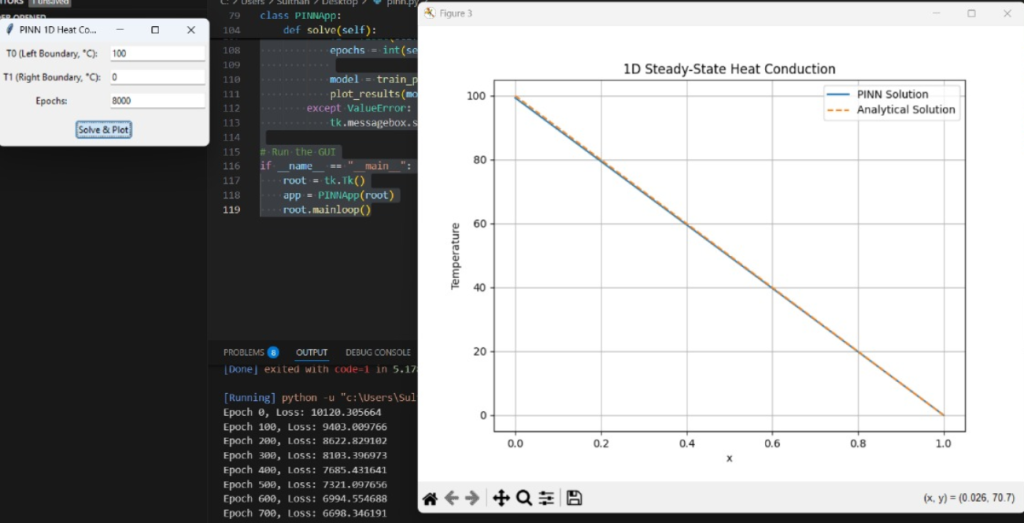This screenshot has height=523, width=1024.
Task: Save the figure using the disk icon
Action: click(574, 498)
